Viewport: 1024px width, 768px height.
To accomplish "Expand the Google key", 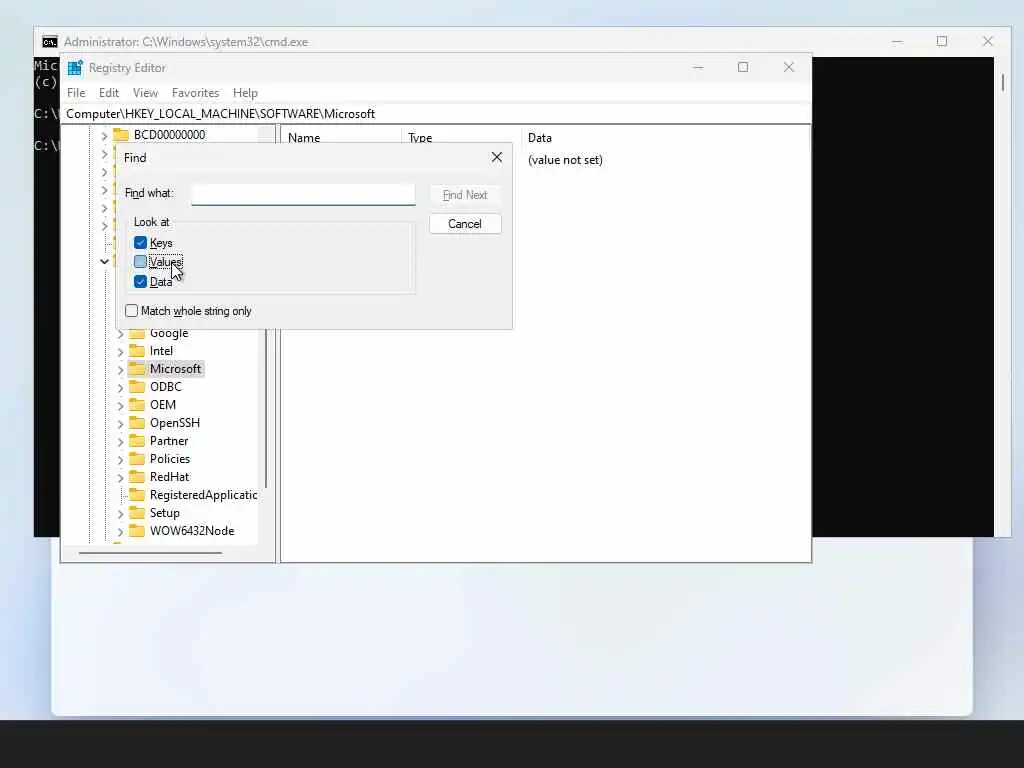I will [120, 334].
